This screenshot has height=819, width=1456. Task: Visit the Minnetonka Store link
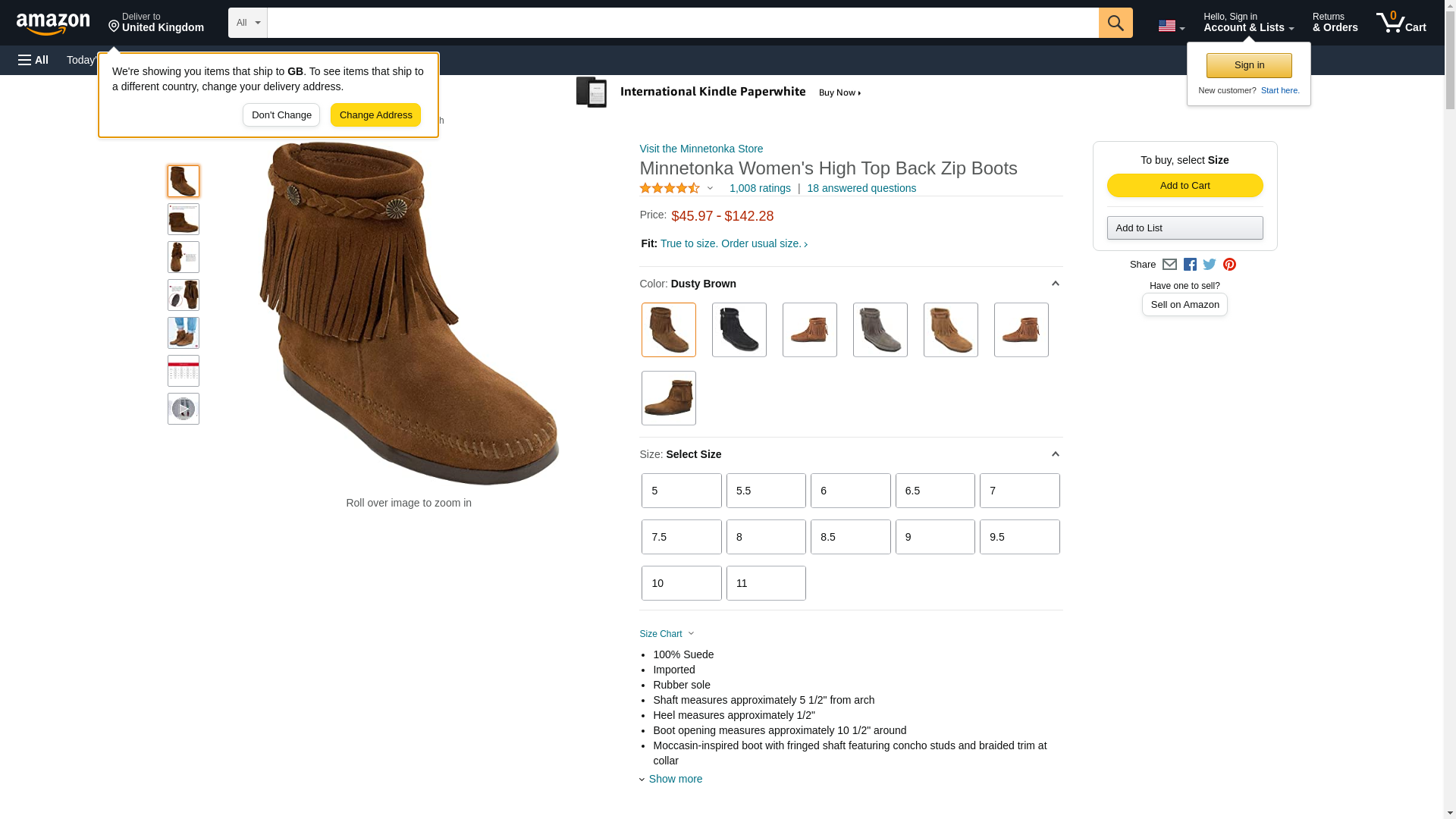[701, 149]
